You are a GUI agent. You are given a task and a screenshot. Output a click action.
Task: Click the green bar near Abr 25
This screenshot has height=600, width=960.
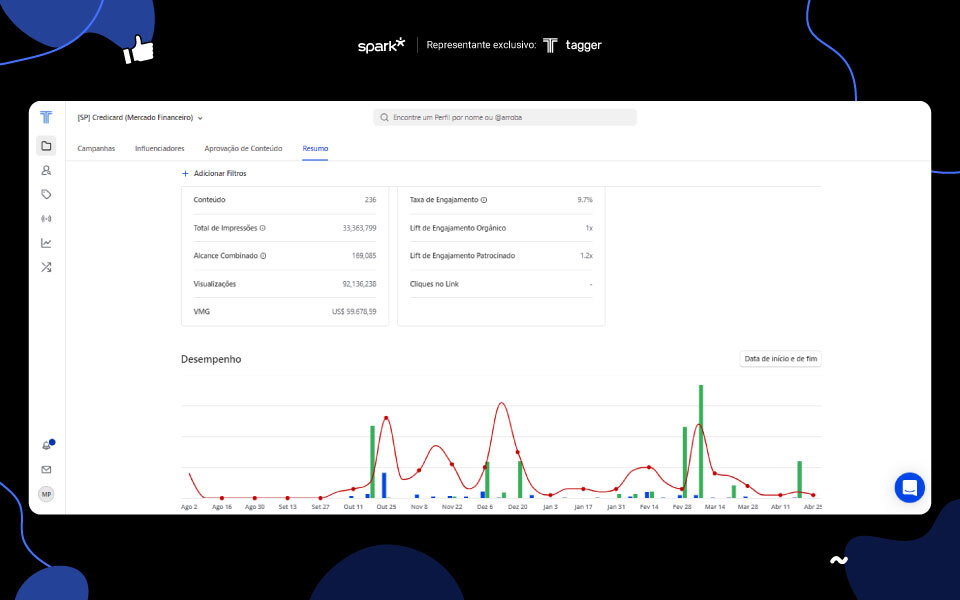800,479
